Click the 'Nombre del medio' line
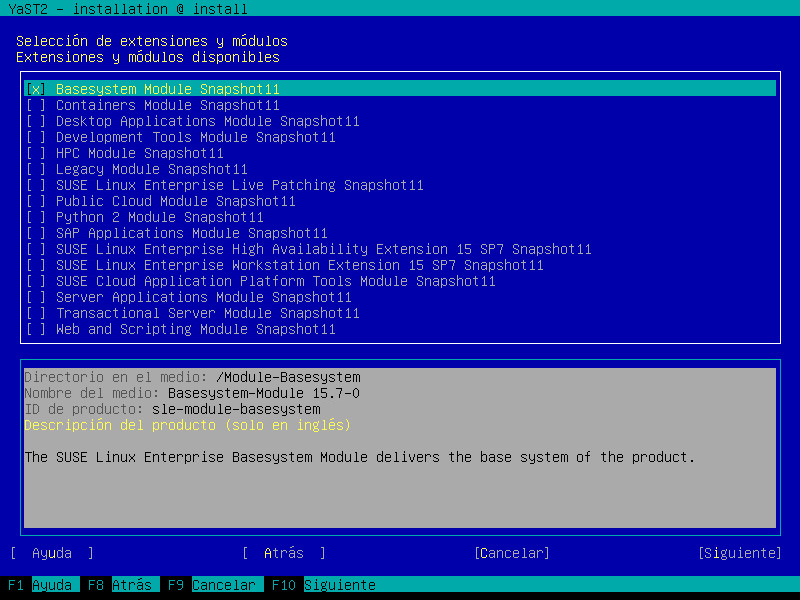The image size is (800, 600). click(192, 393)
